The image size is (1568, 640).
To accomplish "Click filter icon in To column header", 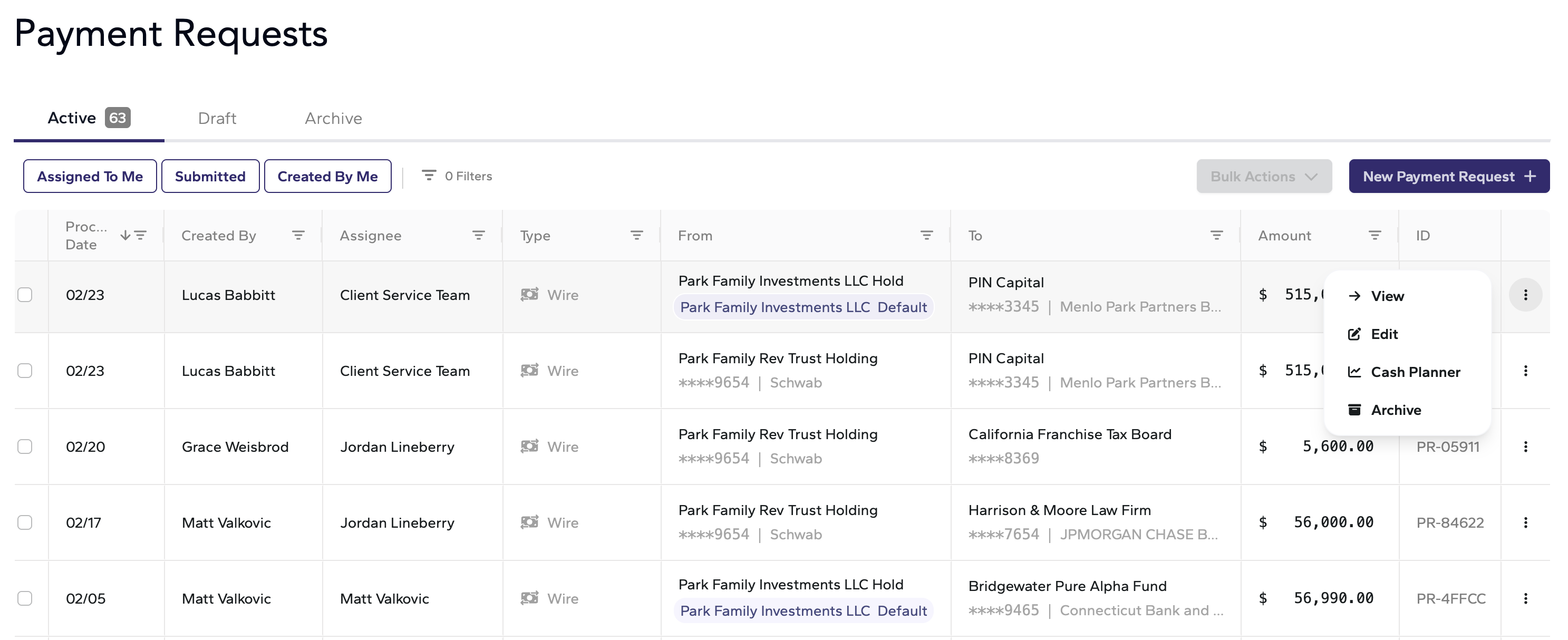I will [x=1216, y=236].
